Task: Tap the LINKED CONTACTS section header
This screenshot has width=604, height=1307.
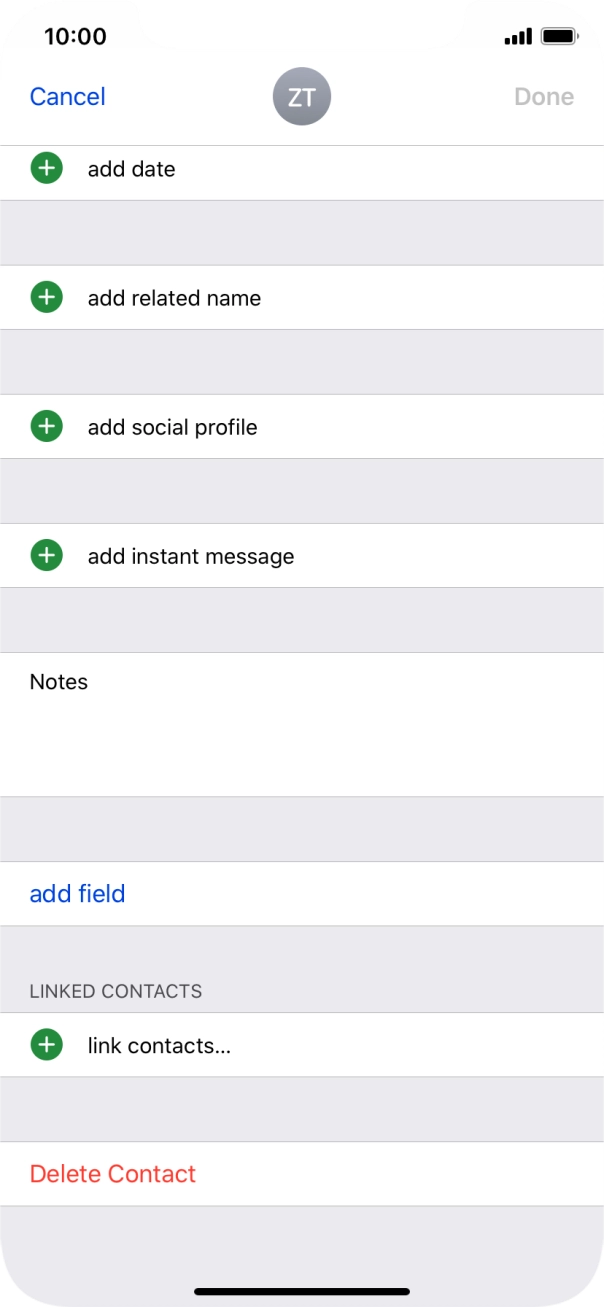Action: pyautogui.click(x=118, y=991)
